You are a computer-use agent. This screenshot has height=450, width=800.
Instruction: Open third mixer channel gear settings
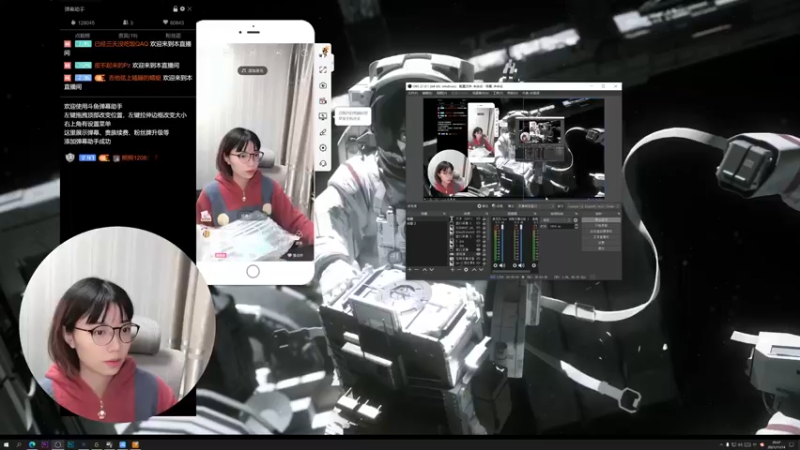click(534, 265)
